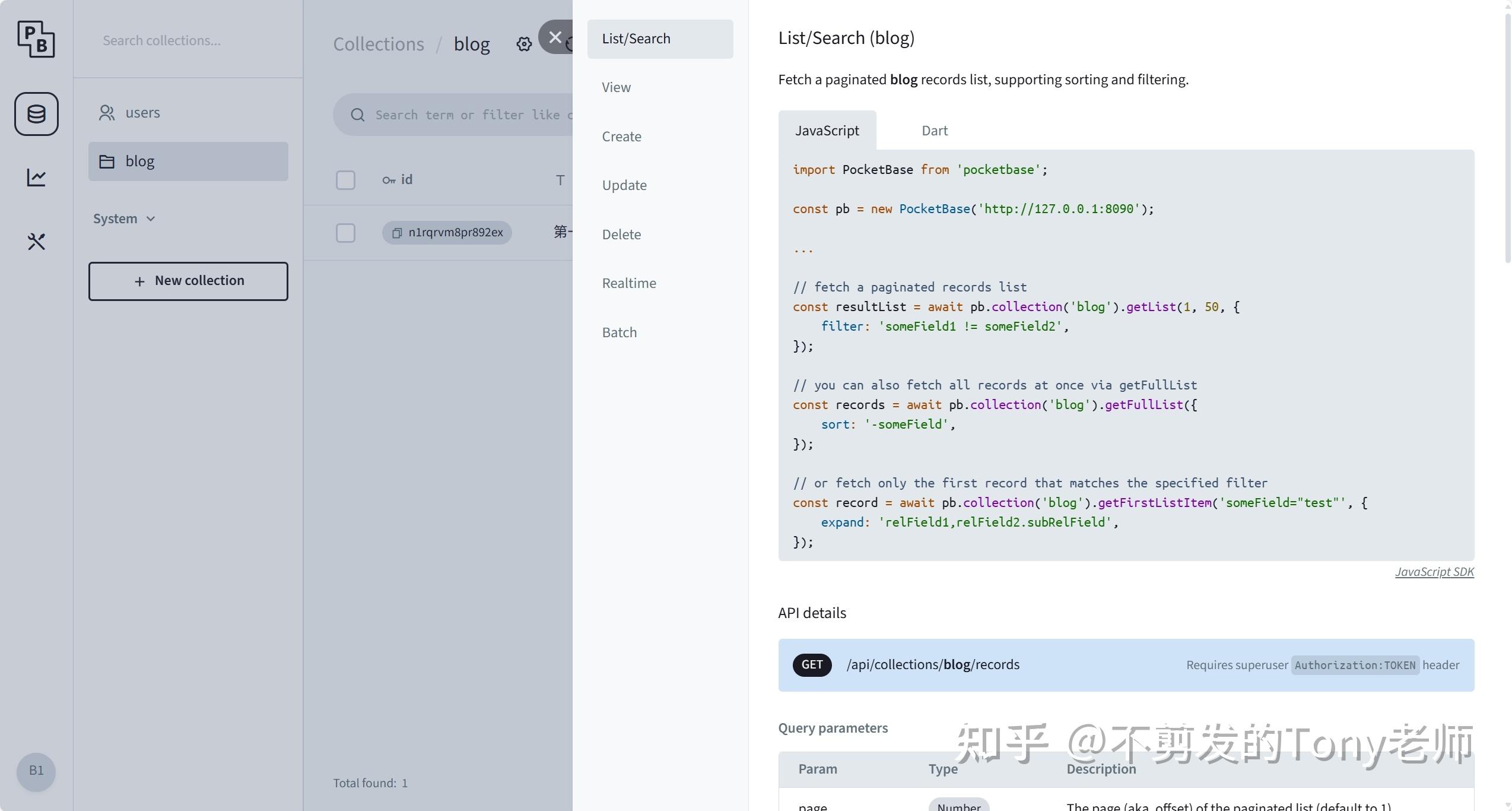Click the PocketBase logo
The height and width of the screenshot is (811, 1512).
pos(36,39)
